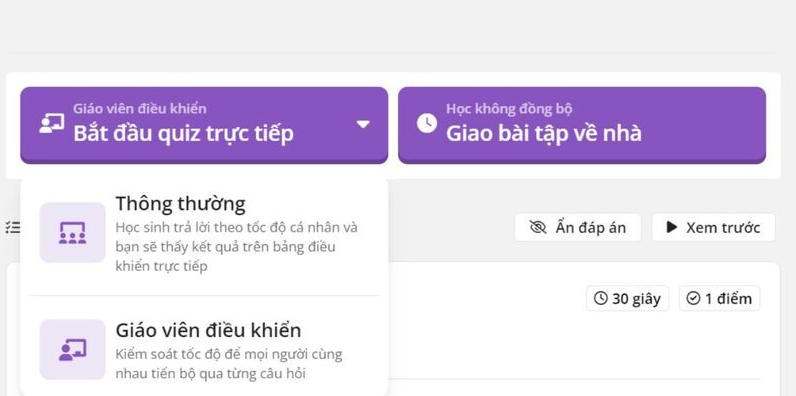The height and width of the screenshot is (396, 796).
Task: Open the 30 giây time limit selector
Action: (x=627, y=299)
